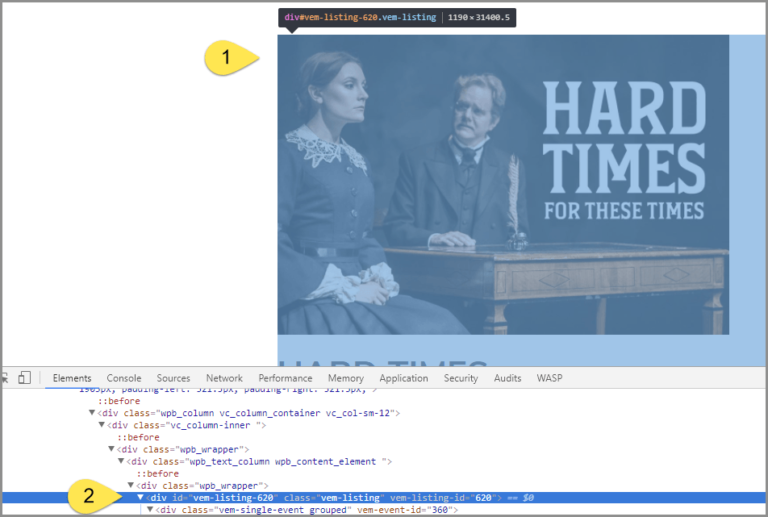Click the Hard Times banner image
This screenshot has width=768, height=517.
[503, 185]
